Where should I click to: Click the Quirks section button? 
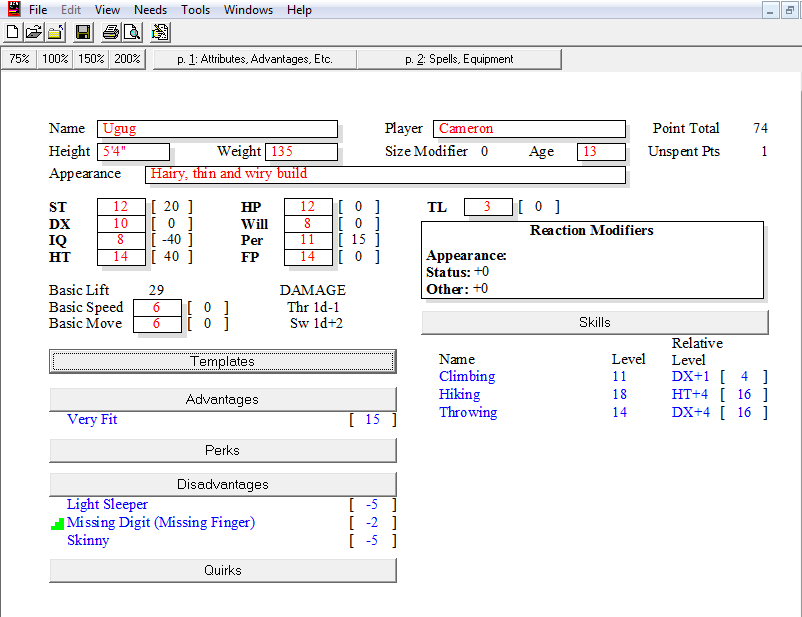pos(222,570)
